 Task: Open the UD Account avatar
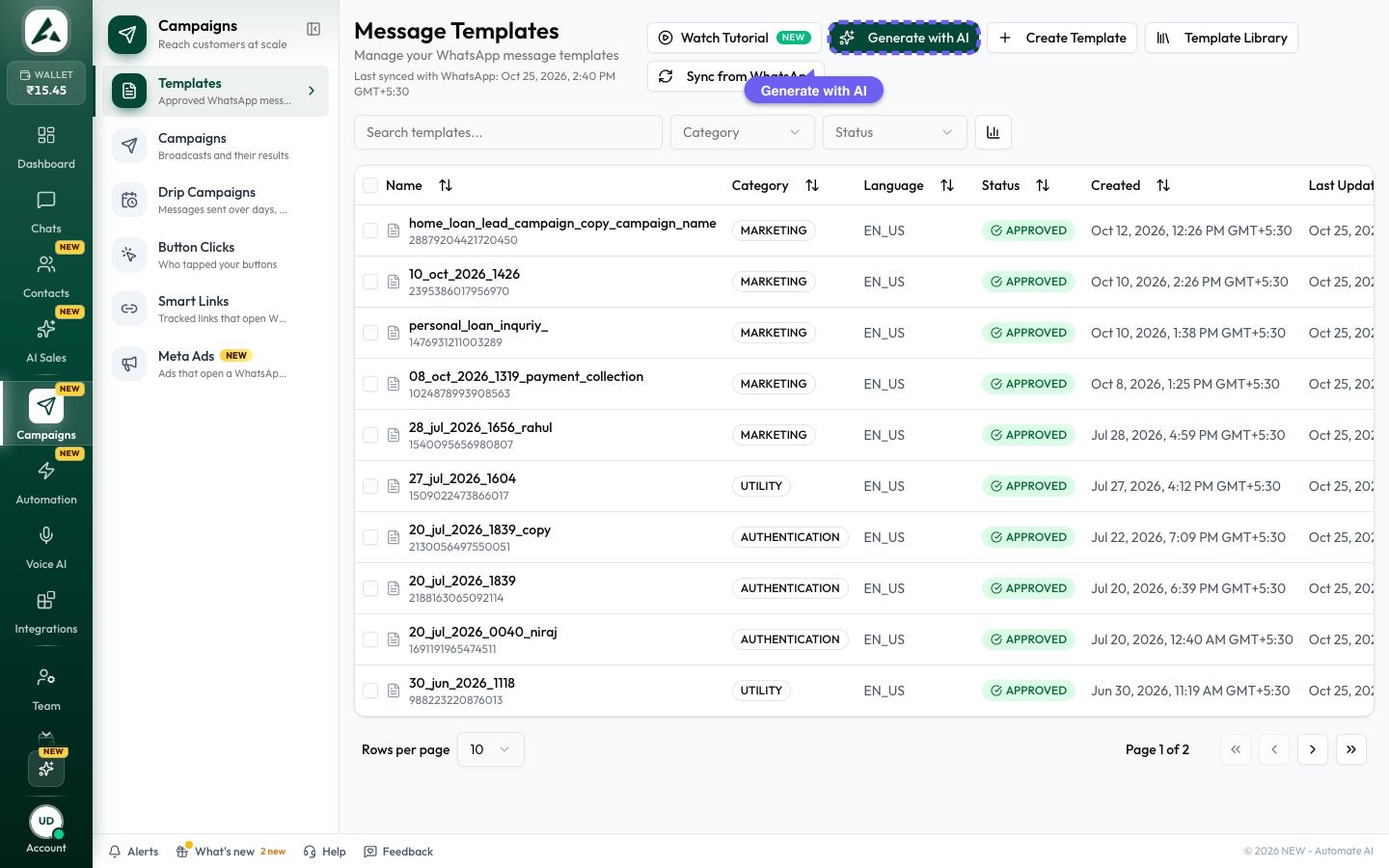(x=46, y=822)
